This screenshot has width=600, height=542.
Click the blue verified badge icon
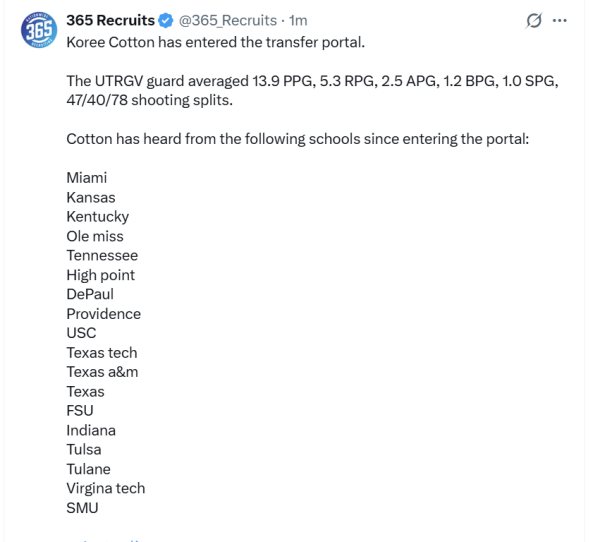[166, 21]
